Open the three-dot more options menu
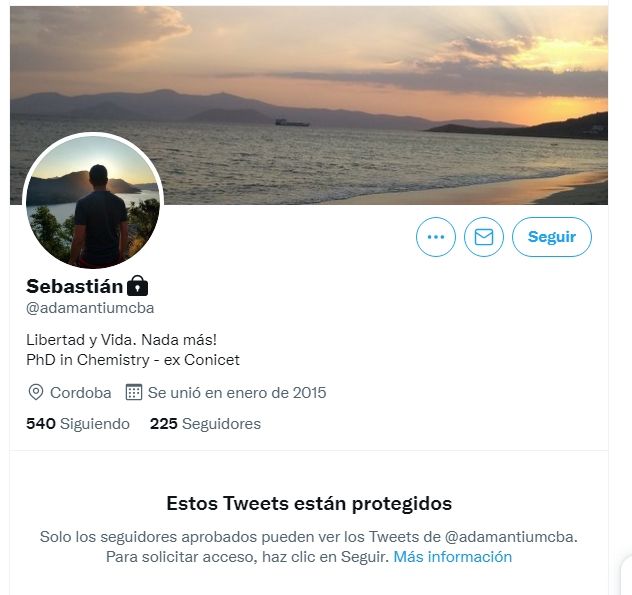The image size is (632, 595). pyautogui.click(x=436, y=237)
